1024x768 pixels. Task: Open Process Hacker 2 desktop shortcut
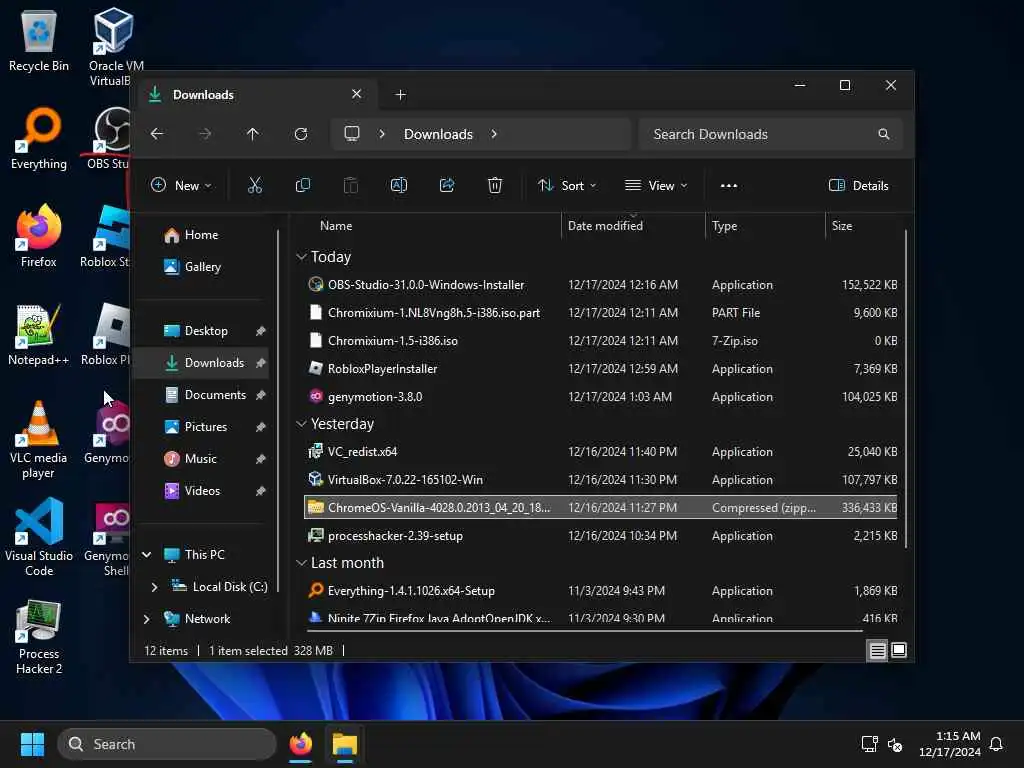(39, 637)
